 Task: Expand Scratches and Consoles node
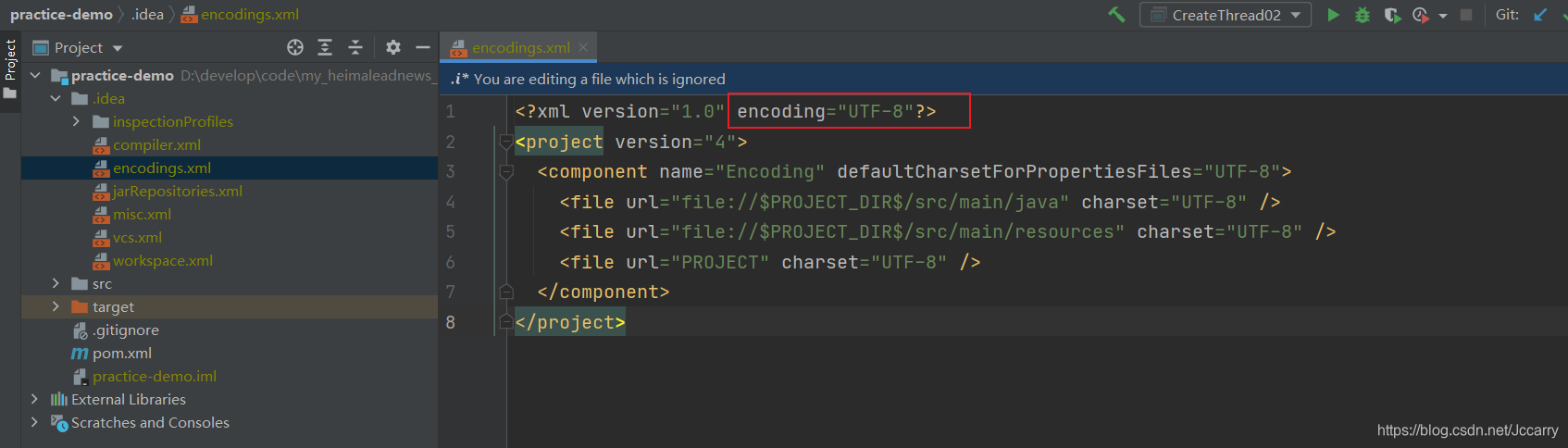tap(35, 422)
